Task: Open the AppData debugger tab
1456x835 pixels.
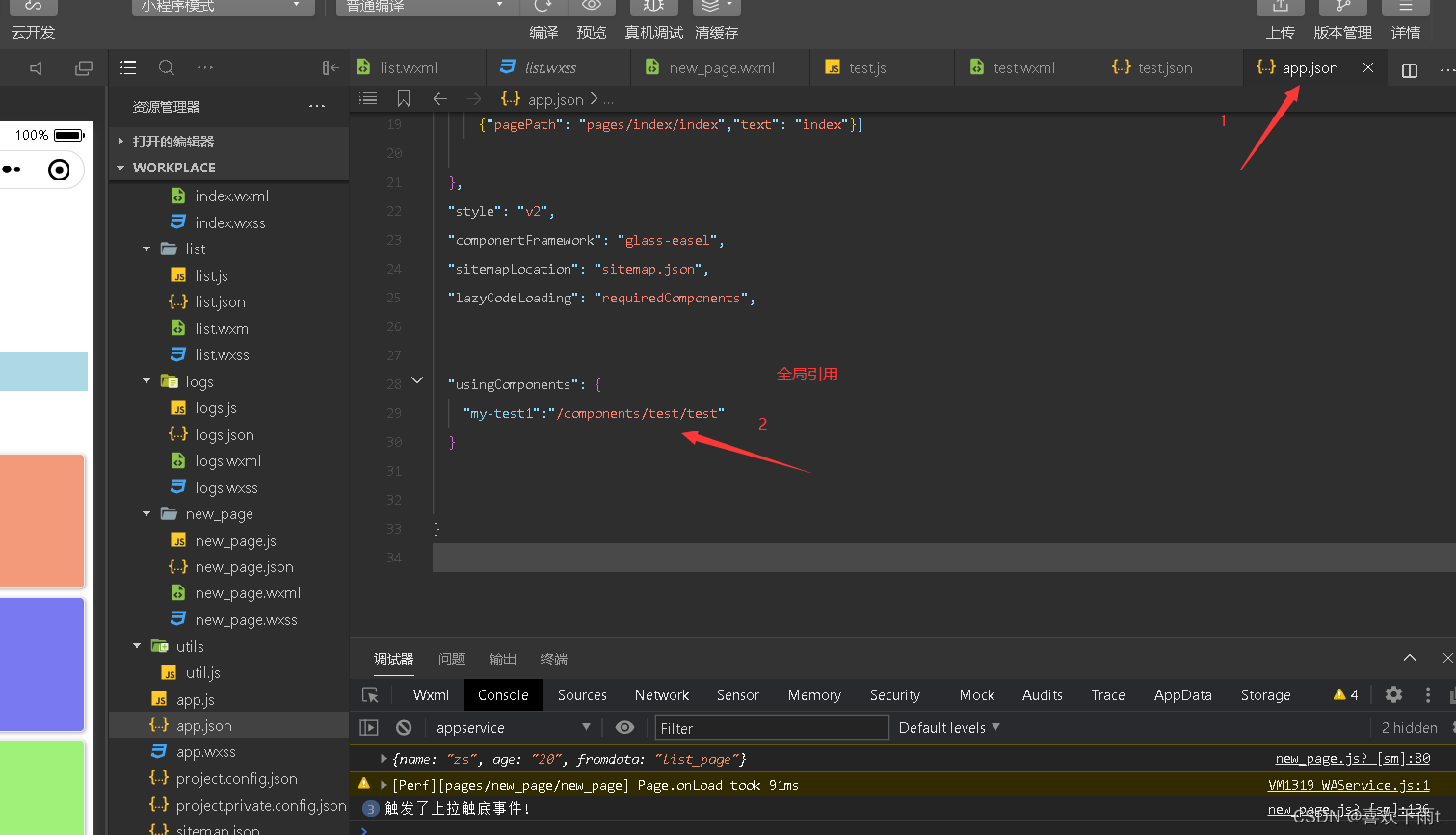Action: coord(1182,694)
